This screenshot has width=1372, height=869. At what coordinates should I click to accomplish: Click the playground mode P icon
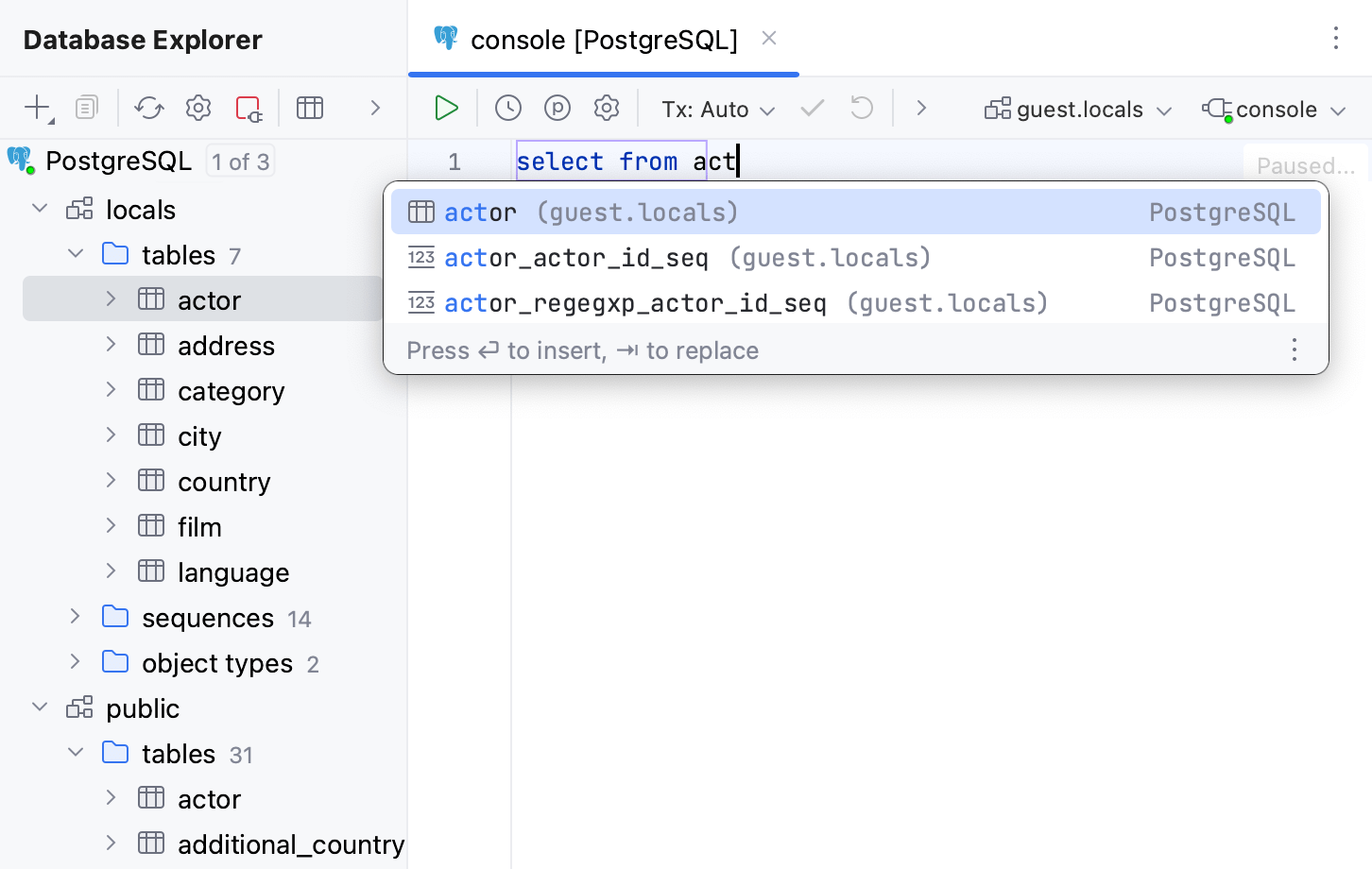[557, 109]
